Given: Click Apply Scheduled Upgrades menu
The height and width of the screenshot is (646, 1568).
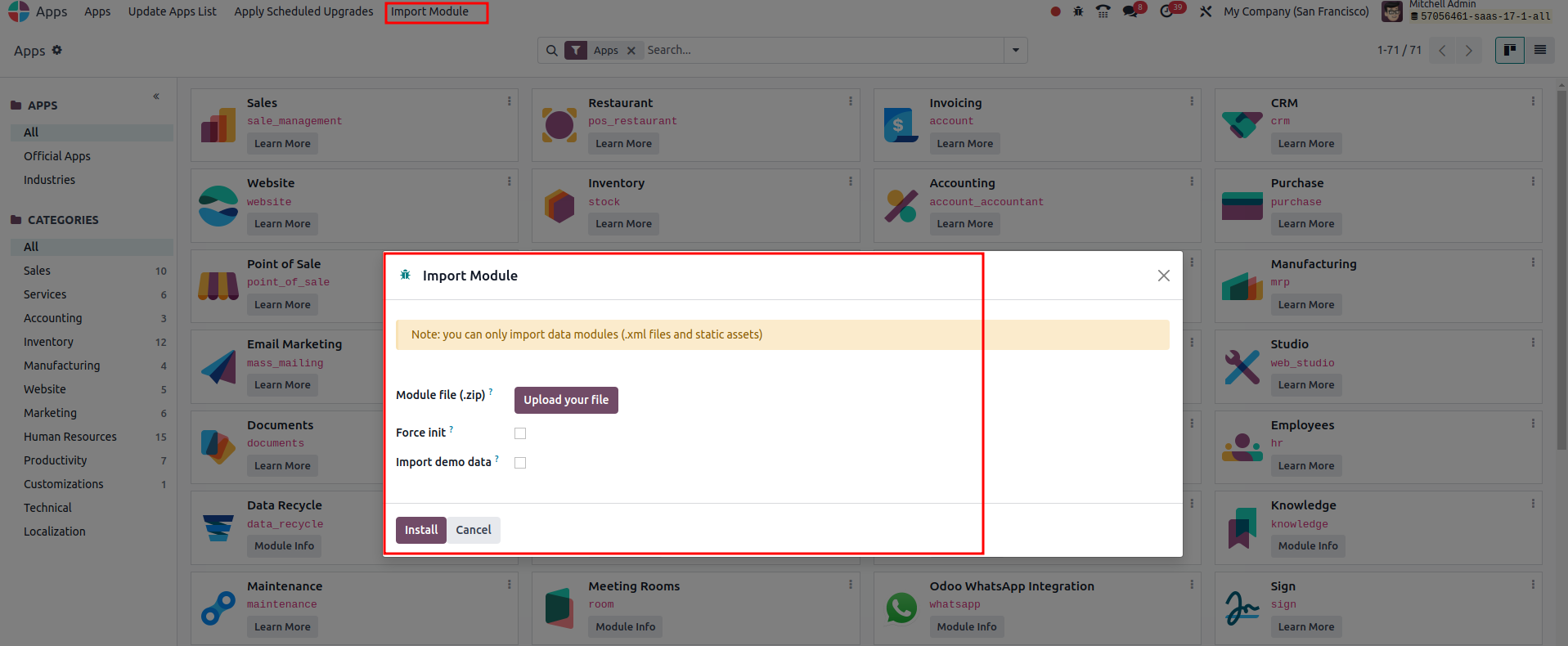Looking at the screenshot, I should click(x=303, y=11).
